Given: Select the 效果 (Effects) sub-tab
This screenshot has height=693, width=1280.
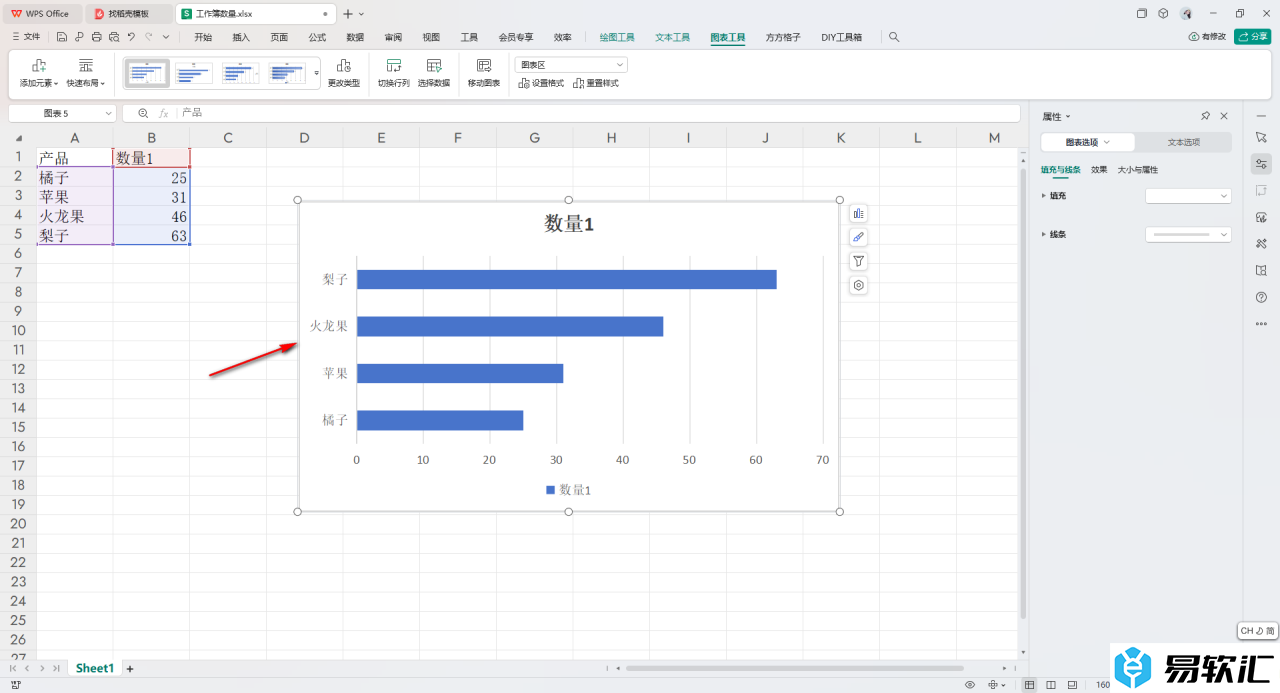Looking at the screenshot, I should [x=1099, y=170].
